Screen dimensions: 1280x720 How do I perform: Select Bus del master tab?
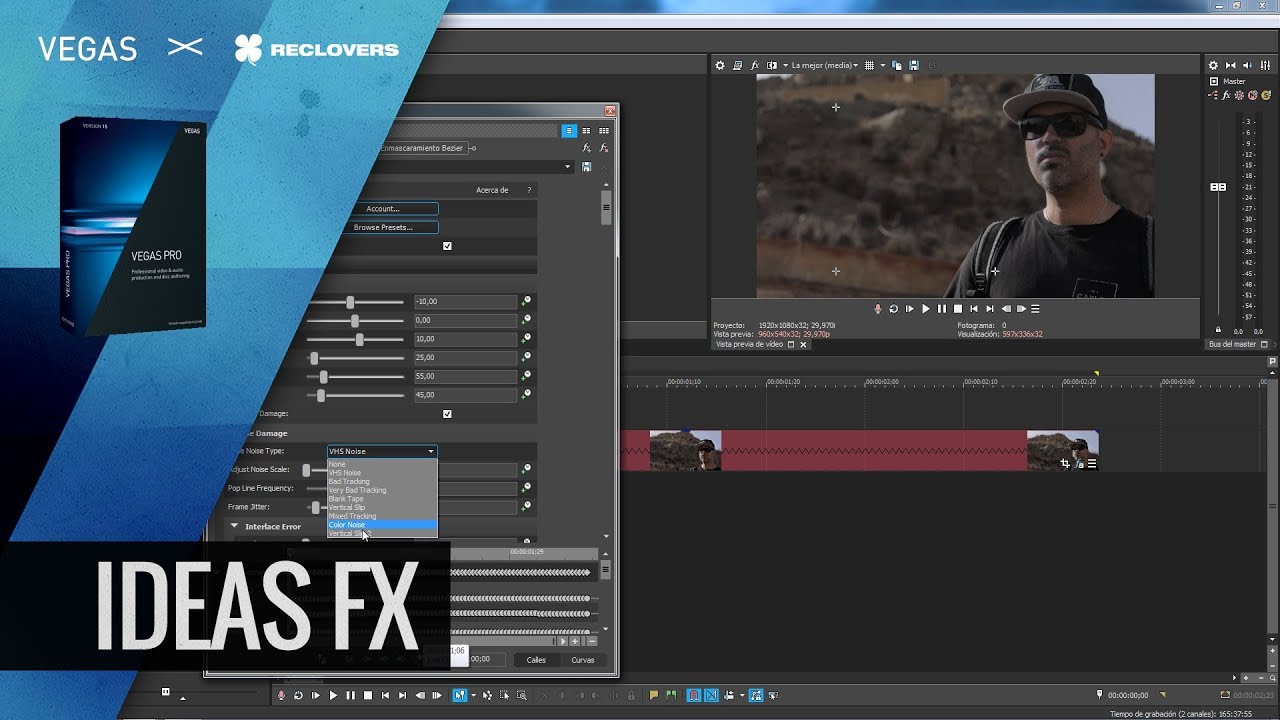coord(1232,344)
